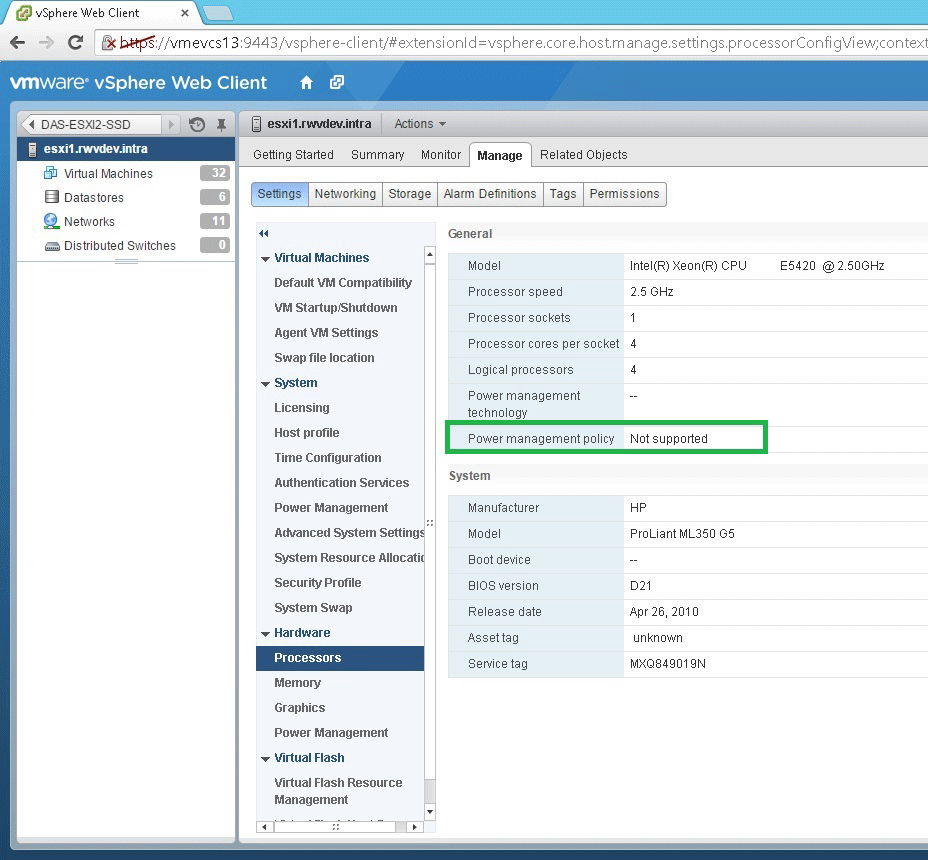Collapse the settings list with double-arrow icon
This screenshot has height=860, width=928.
(x=264, y=234)
